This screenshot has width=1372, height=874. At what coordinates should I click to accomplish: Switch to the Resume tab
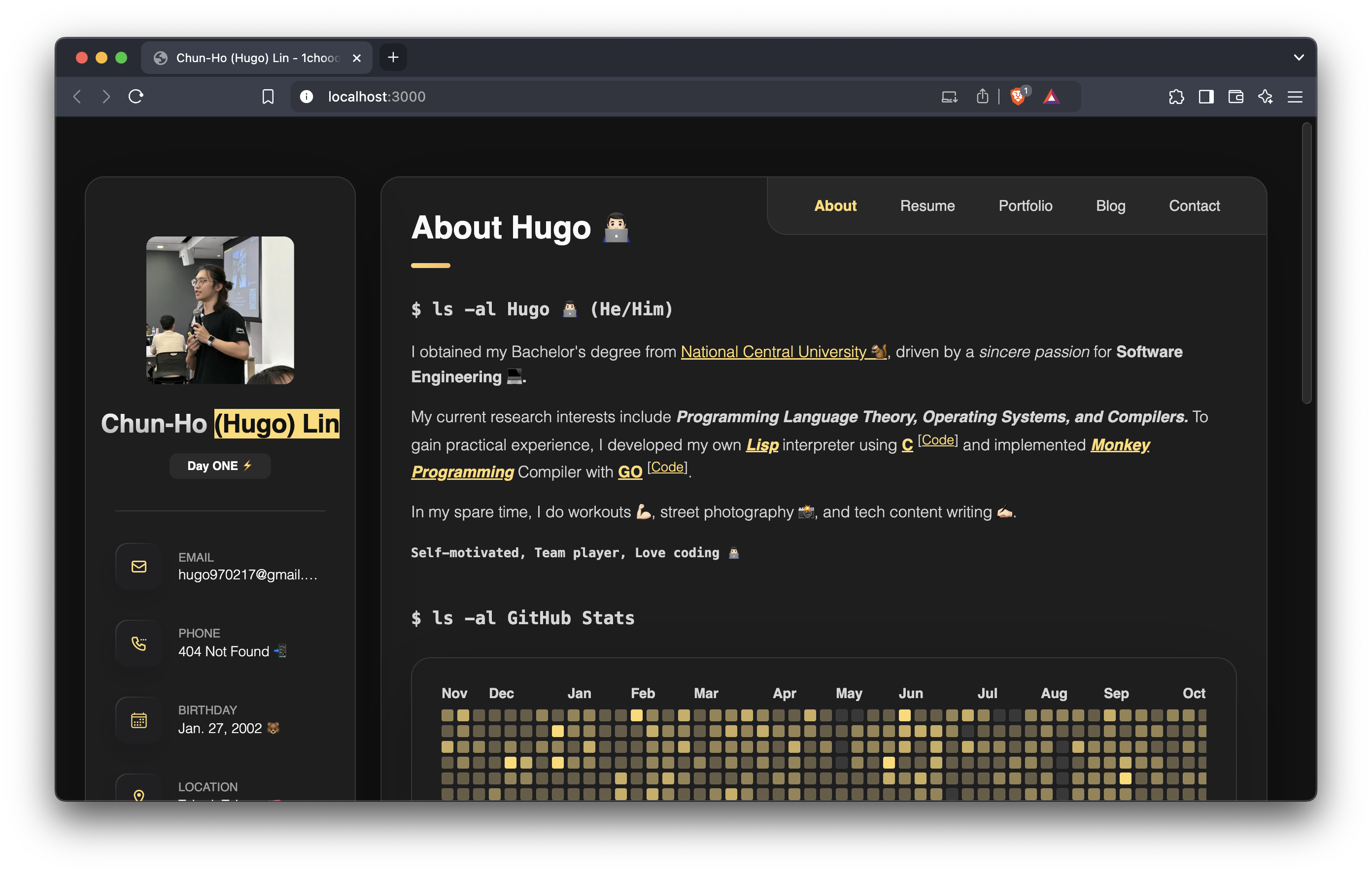click(x=927, y=205)
